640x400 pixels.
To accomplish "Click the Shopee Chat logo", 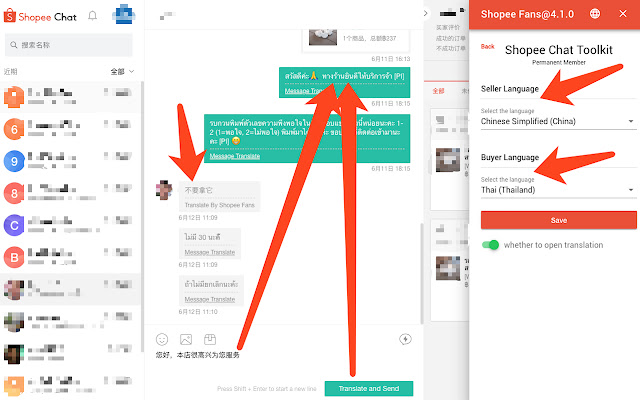I will point(40,16).
